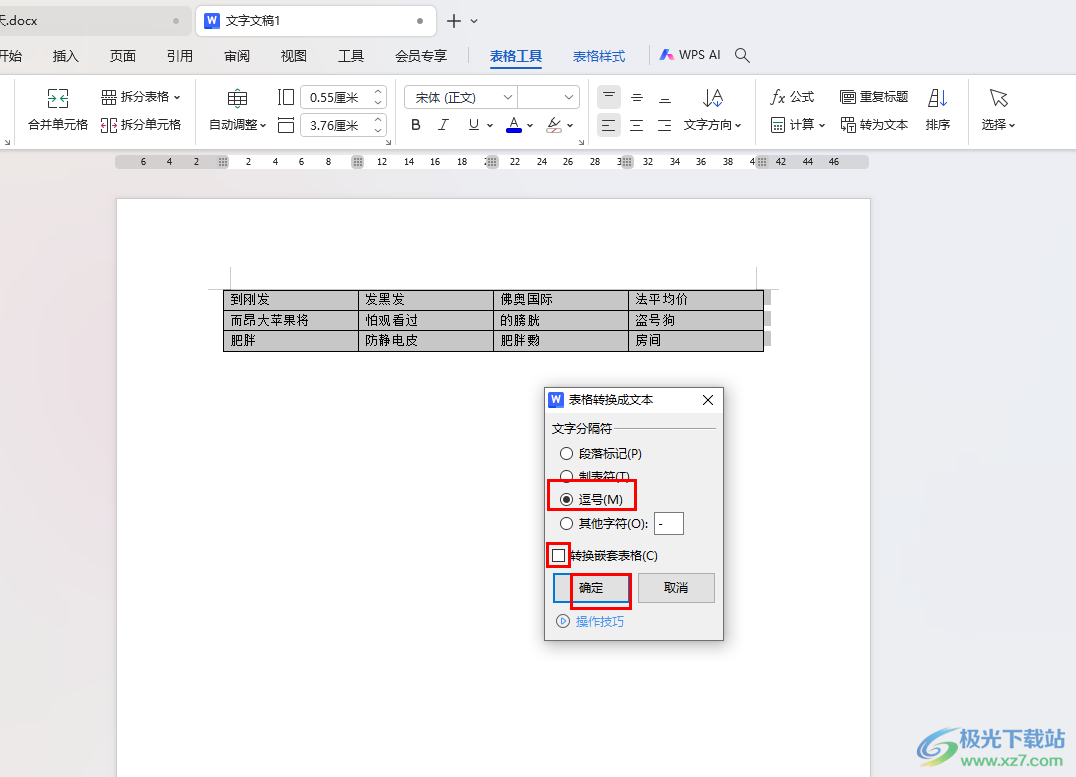This screenshot has width=1076, height=777.
Task: Expand the 自动调整 dropdown arrow
Action: [x=263, y=126]
